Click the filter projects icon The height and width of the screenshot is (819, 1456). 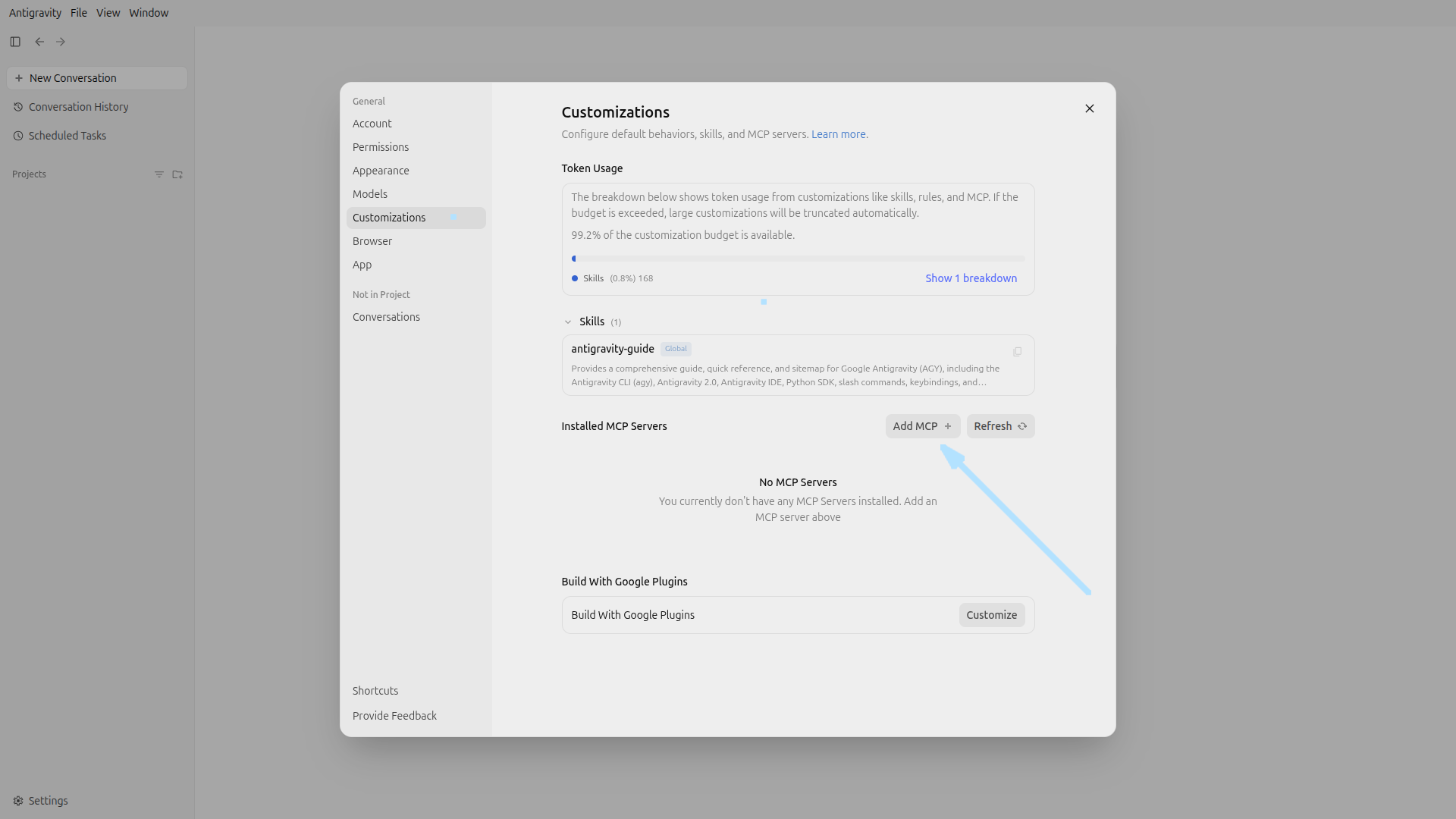159,174
